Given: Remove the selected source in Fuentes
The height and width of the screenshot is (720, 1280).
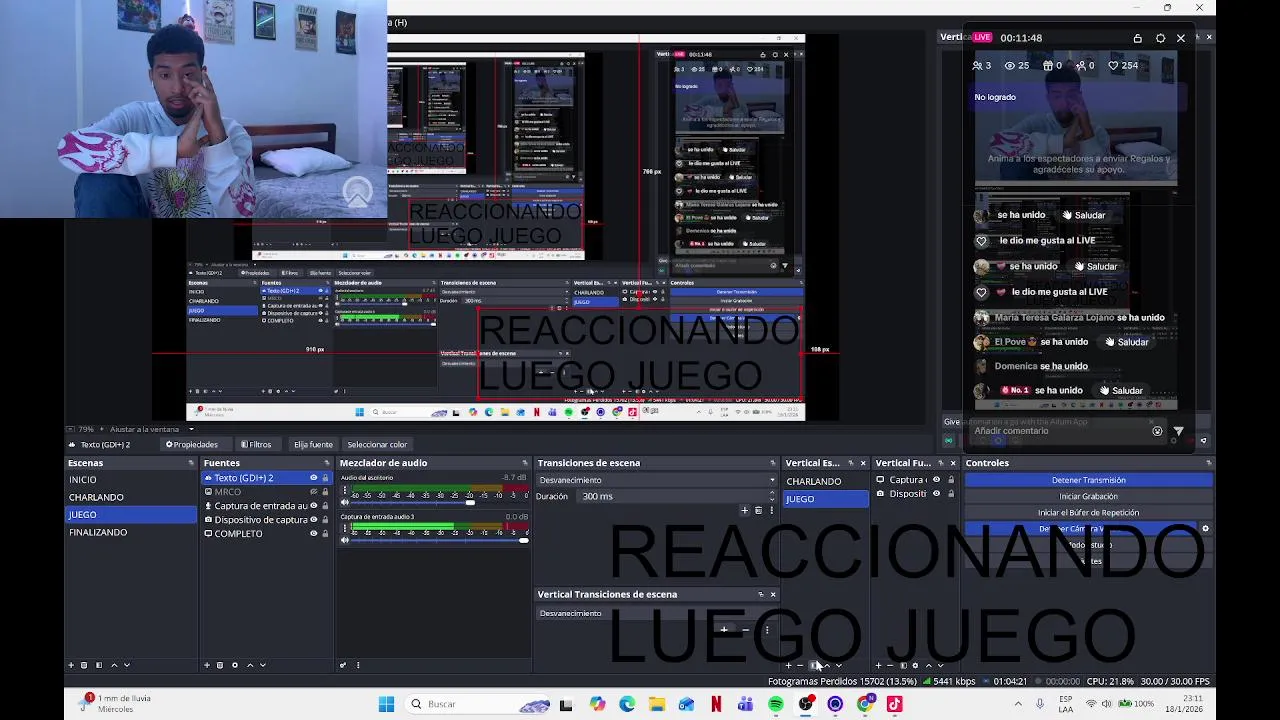Looking at the screenshot, I should pos(220,665).
